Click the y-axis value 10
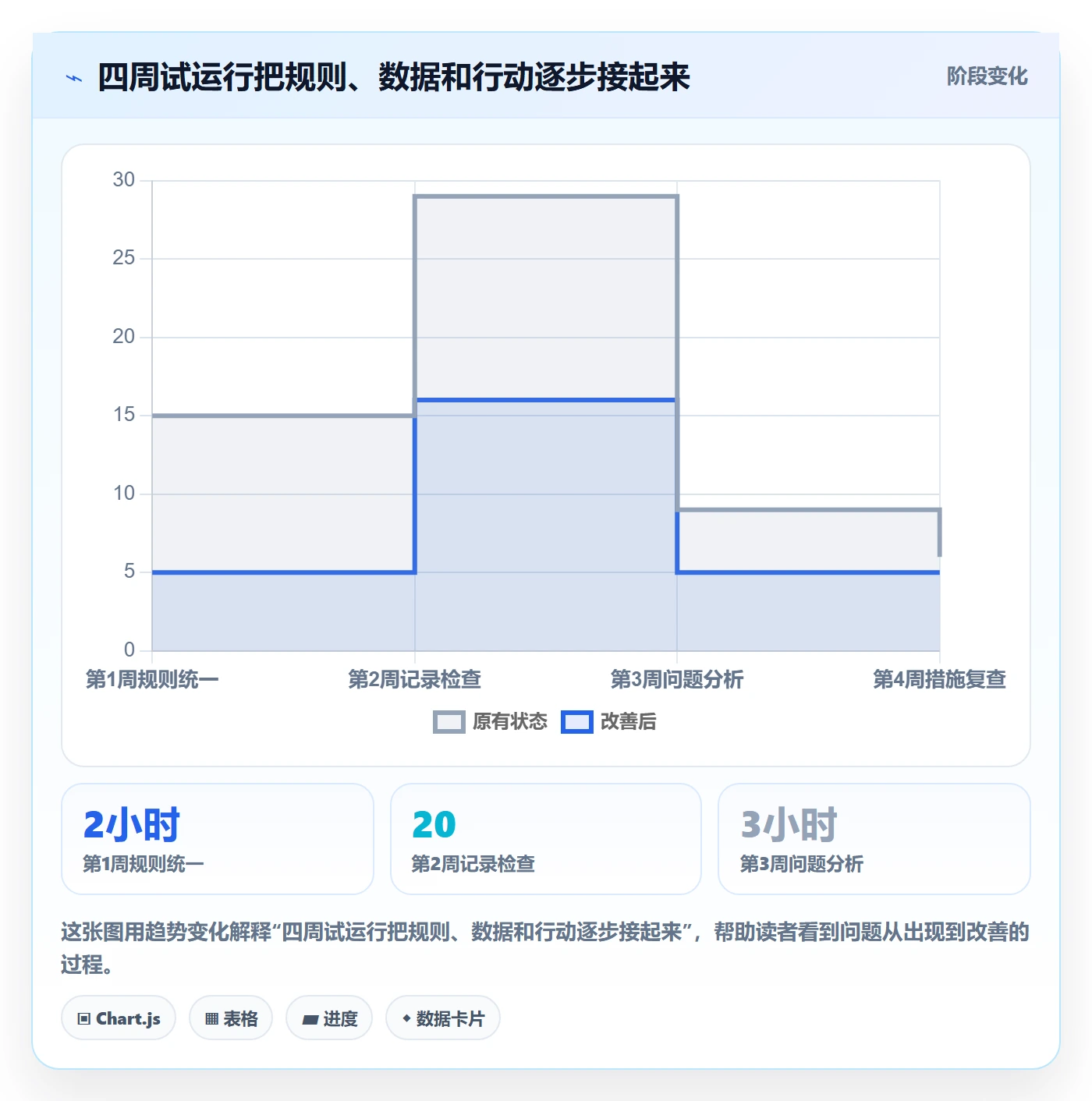Screen dimensions: 1092x1101 (124, 494)
